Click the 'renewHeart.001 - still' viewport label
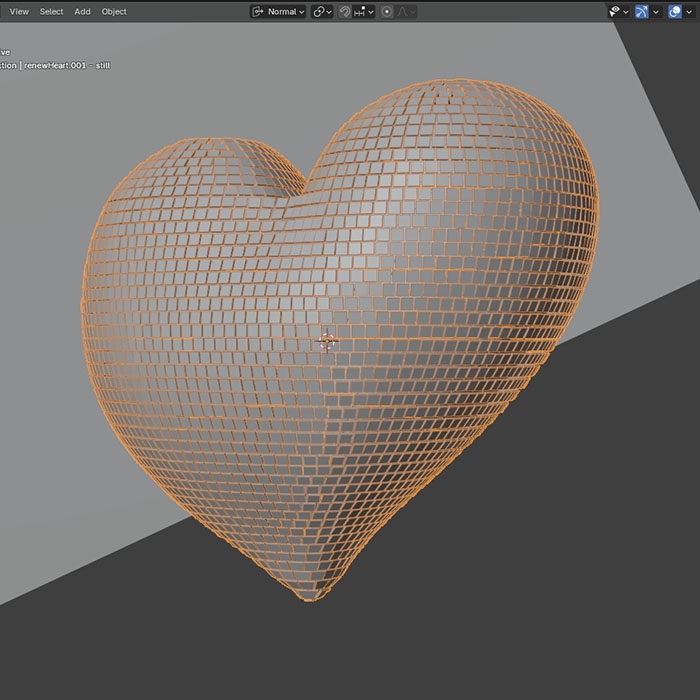 67,65
